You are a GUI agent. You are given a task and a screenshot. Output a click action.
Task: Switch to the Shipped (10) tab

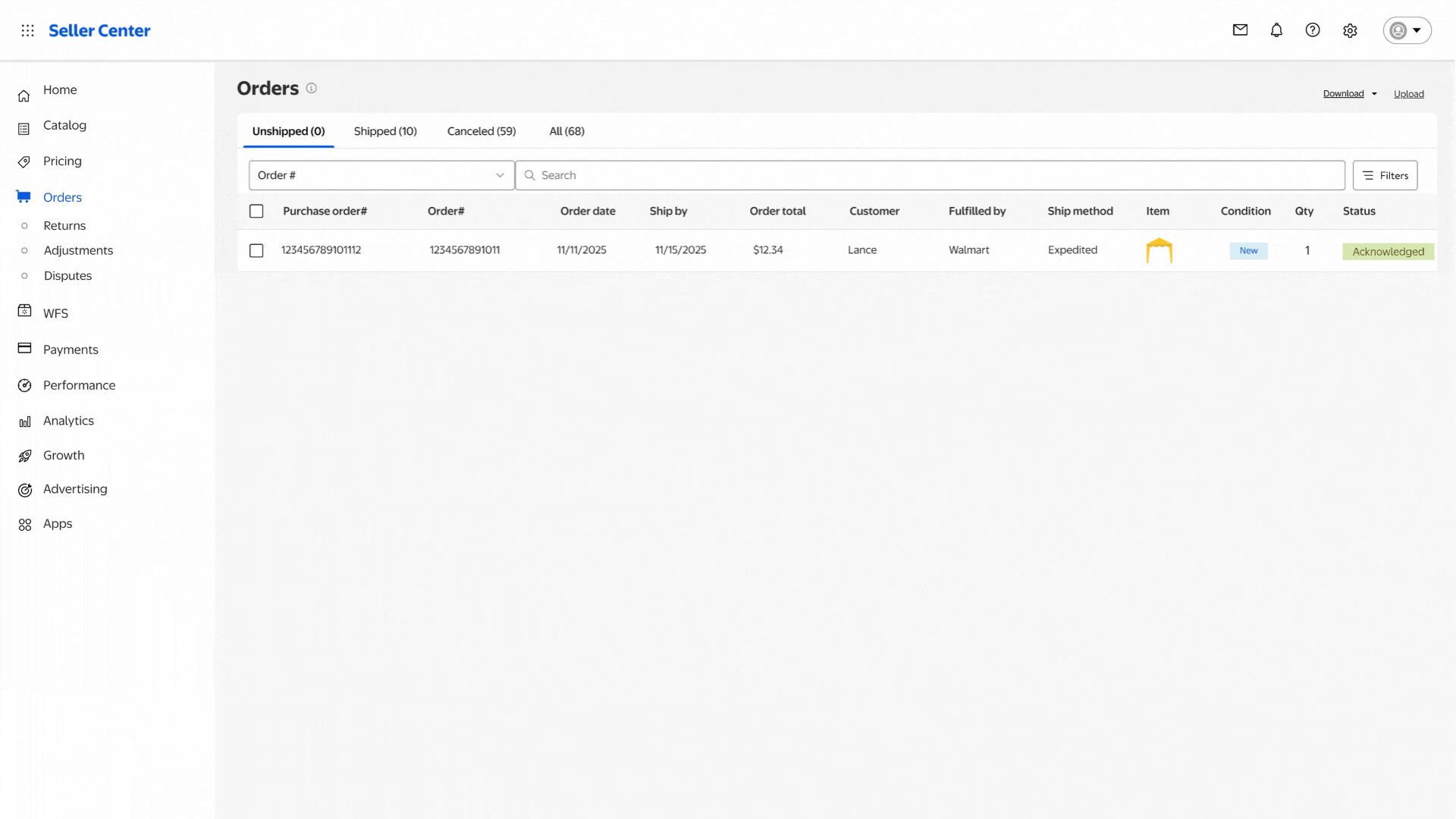click(385, 131)
